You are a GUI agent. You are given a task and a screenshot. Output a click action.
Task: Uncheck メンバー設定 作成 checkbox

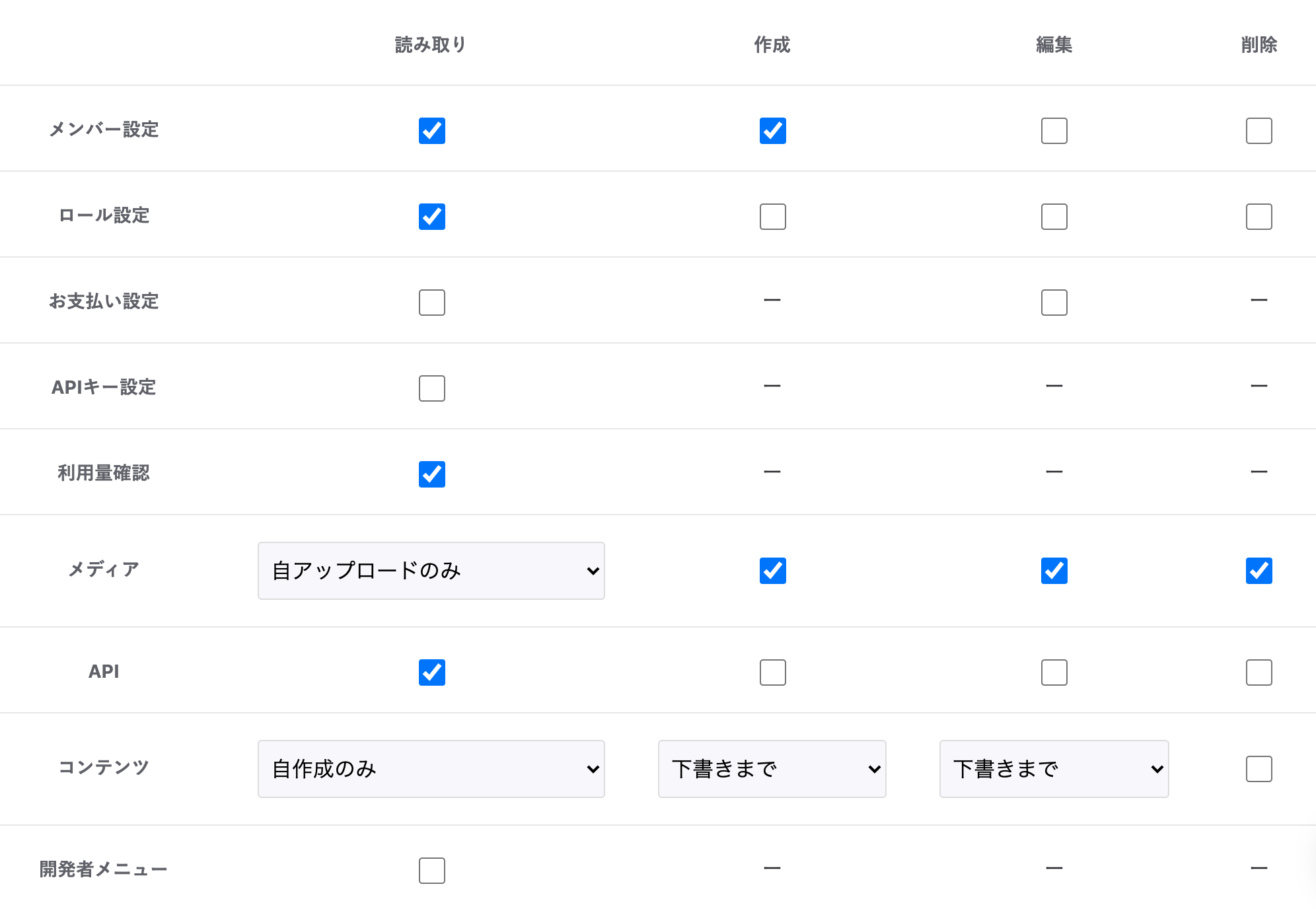pyautogui.click(x=772, y=131)
